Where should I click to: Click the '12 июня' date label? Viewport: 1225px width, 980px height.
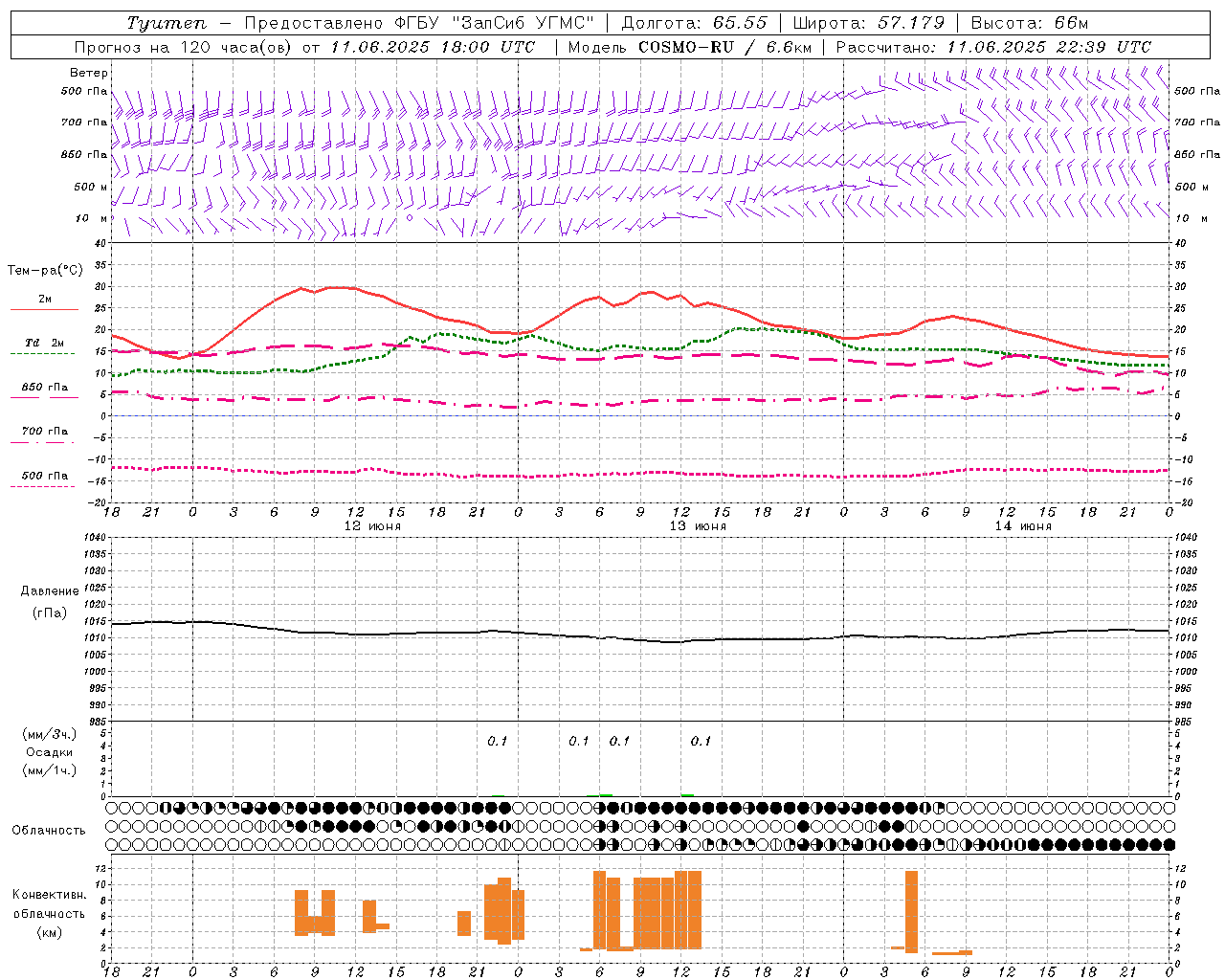tap(372, 526)
